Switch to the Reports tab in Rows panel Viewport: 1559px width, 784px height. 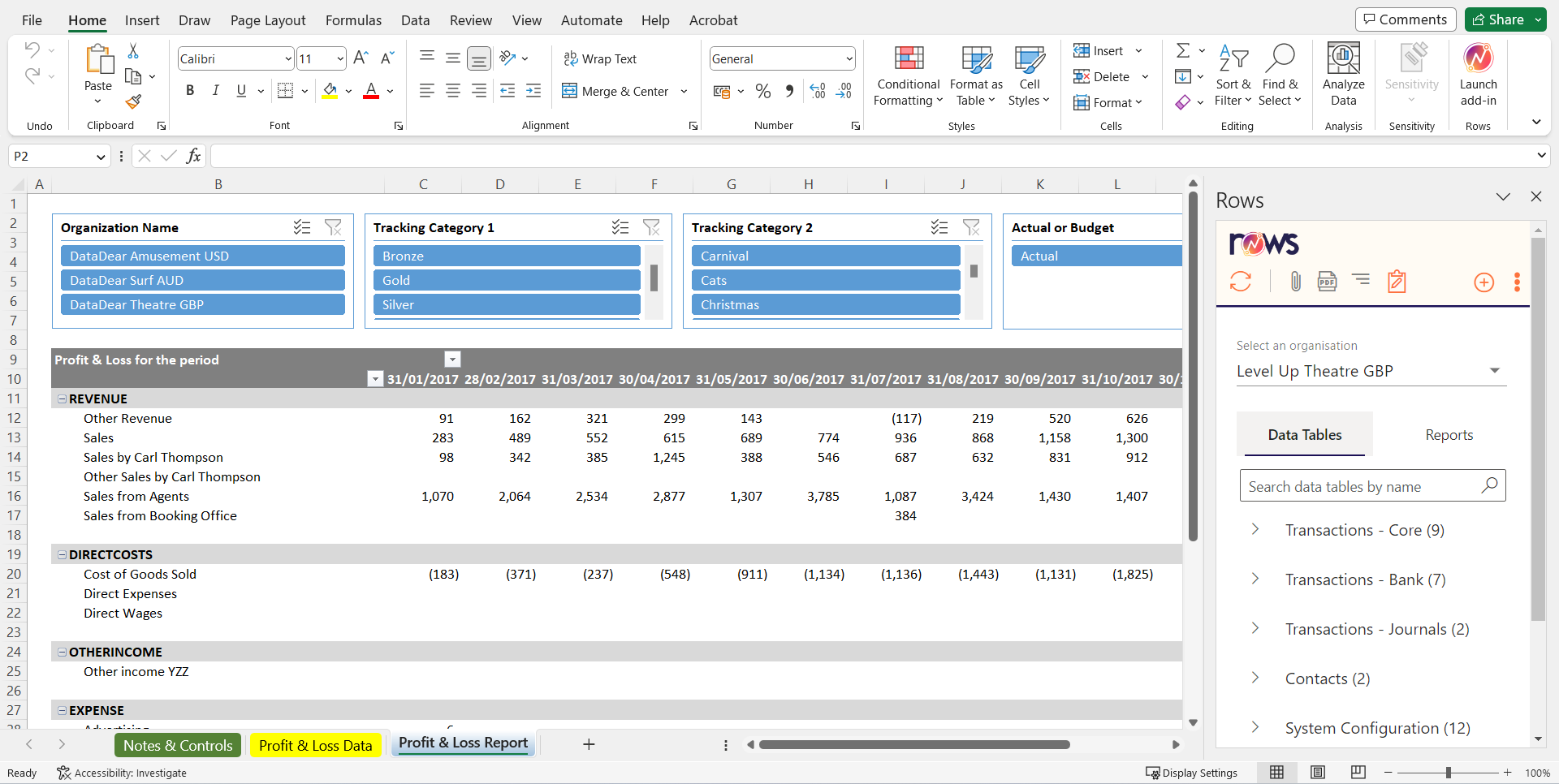click(x=1449, y=434)
